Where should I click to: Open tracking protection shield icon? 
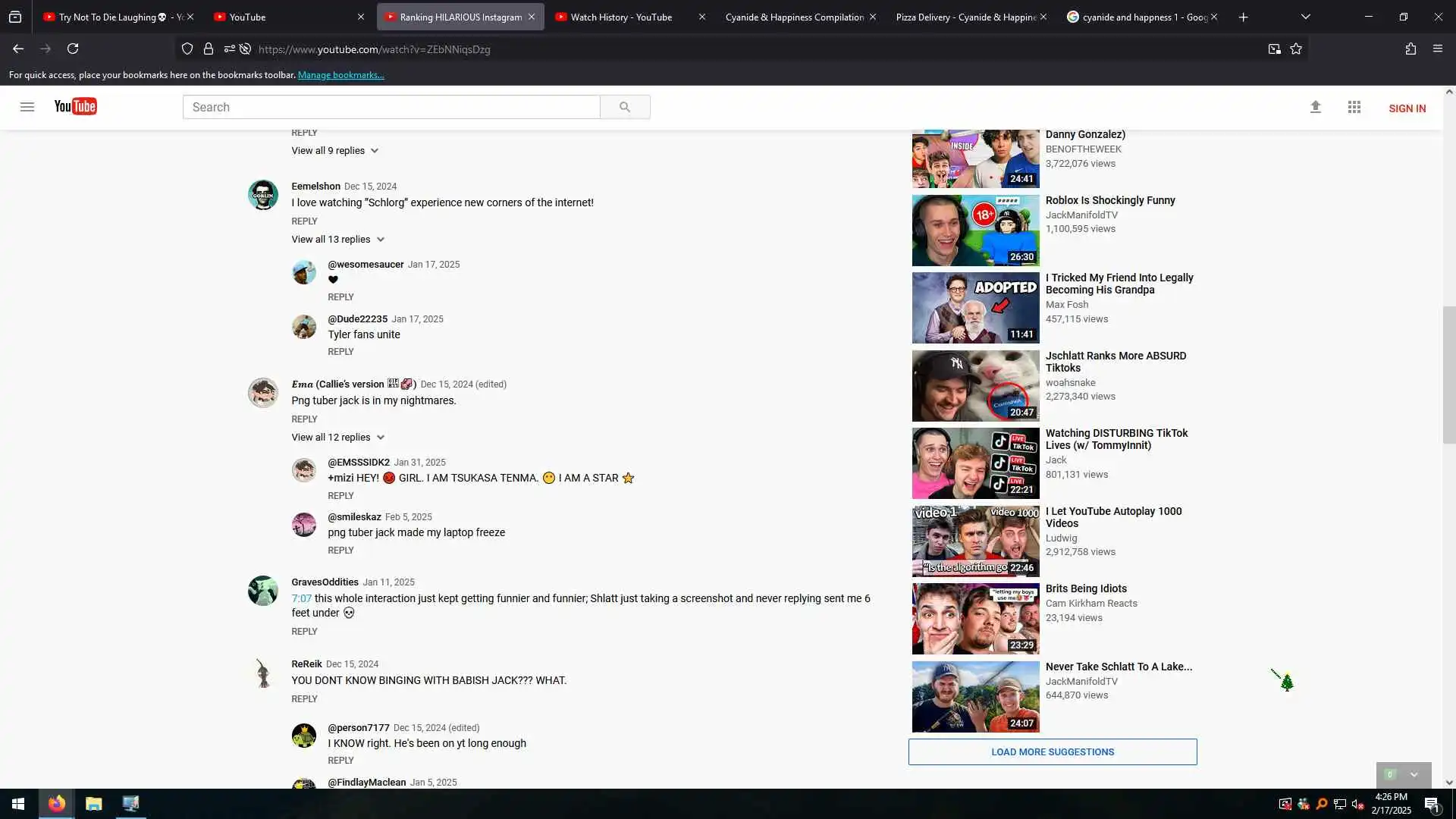pos(187,49)
